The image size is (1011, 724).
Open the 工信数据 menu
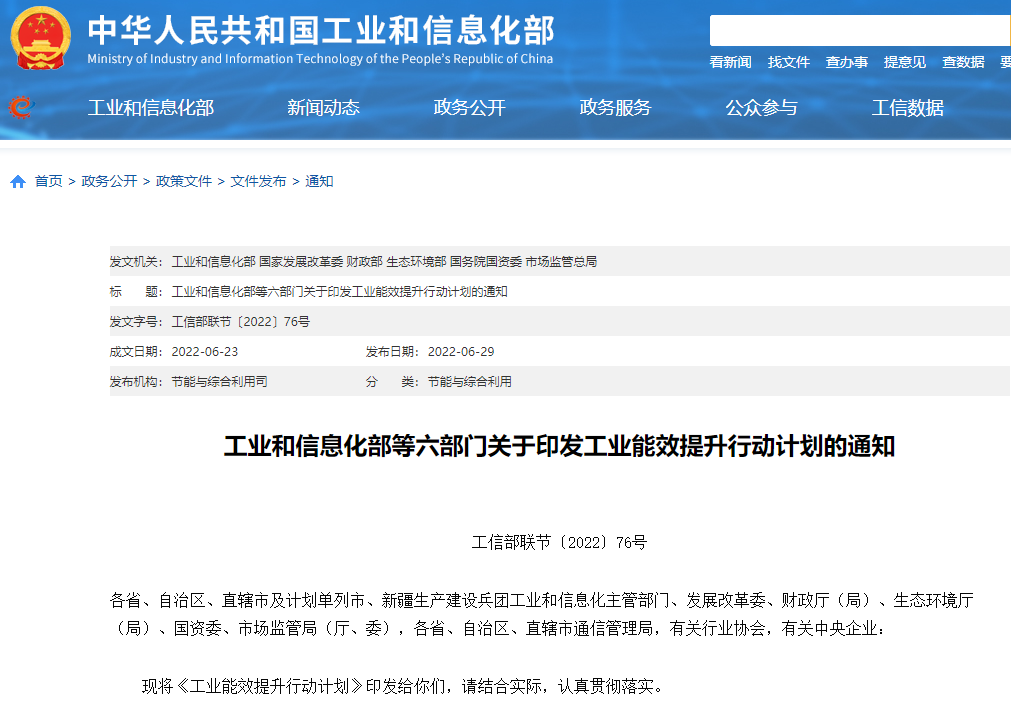coord(907,108)
